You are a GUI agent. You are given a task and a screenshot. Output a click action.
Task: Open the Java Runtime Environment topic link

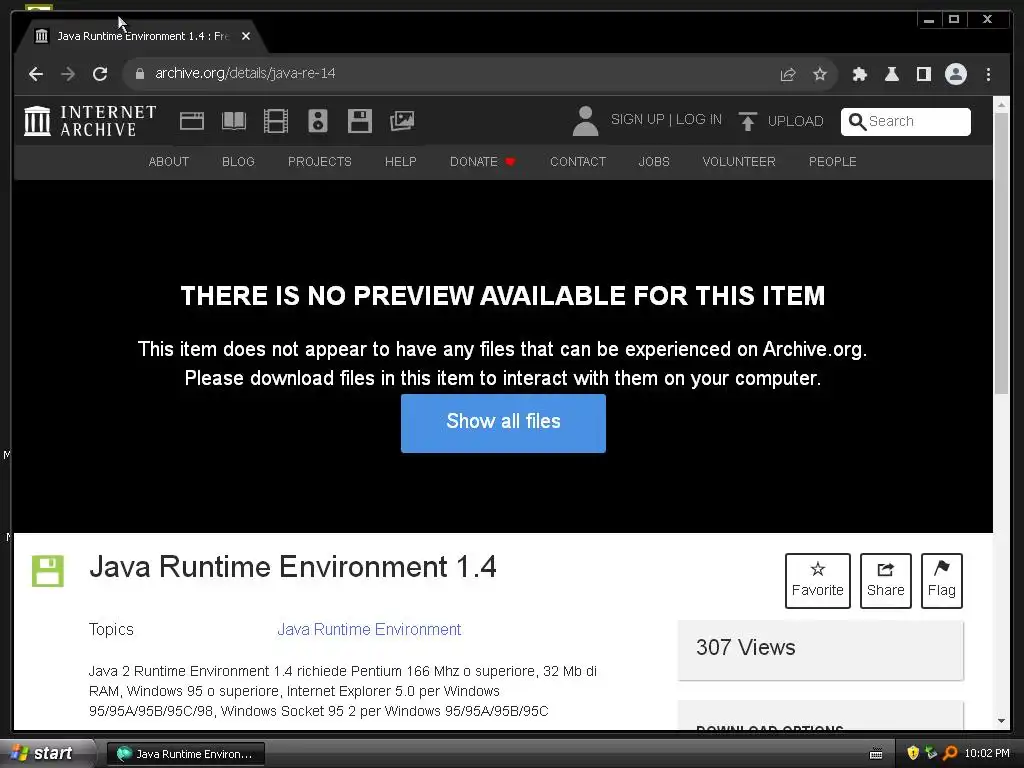[x=369, y=630]
